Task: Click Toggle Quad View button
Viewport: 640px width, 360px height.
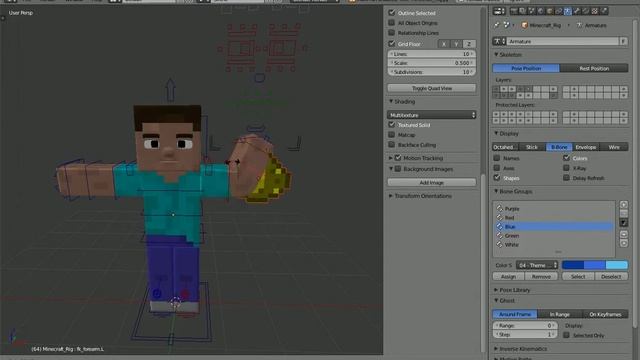Action: click(x=431, y=88)
